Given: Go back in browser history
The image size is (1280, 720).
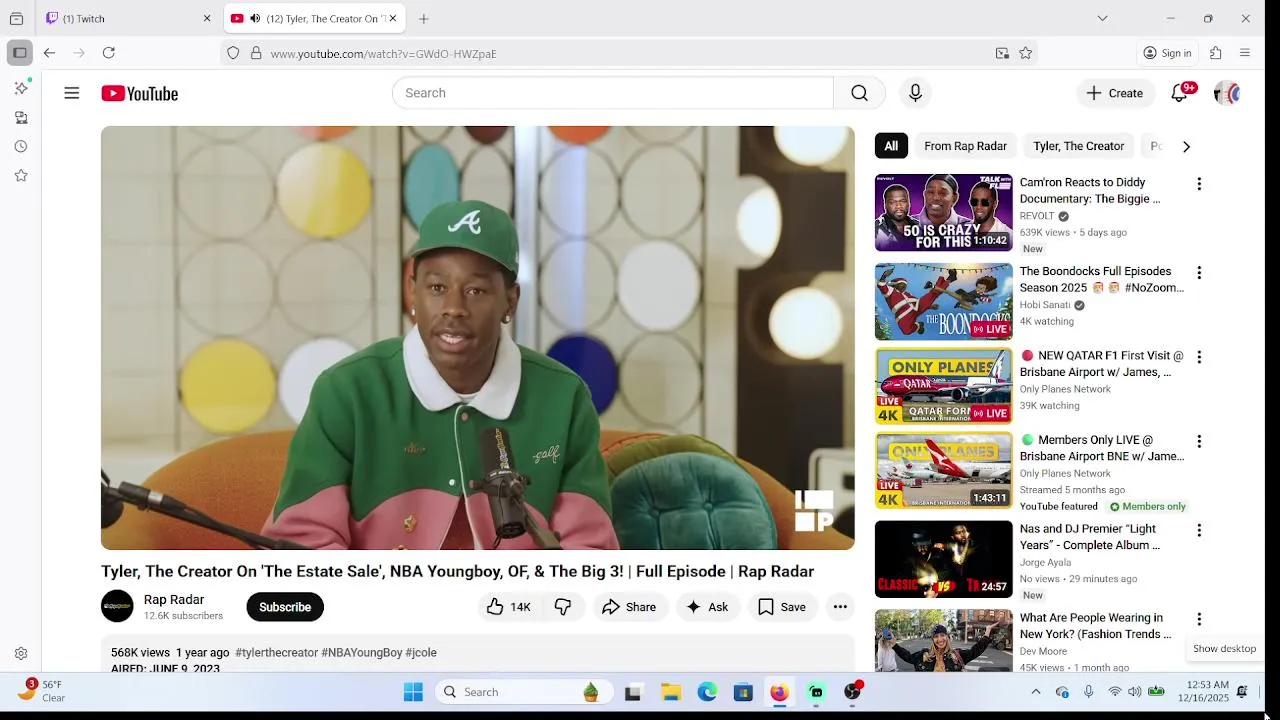Looking at the screenshot, I should (49, 53).
